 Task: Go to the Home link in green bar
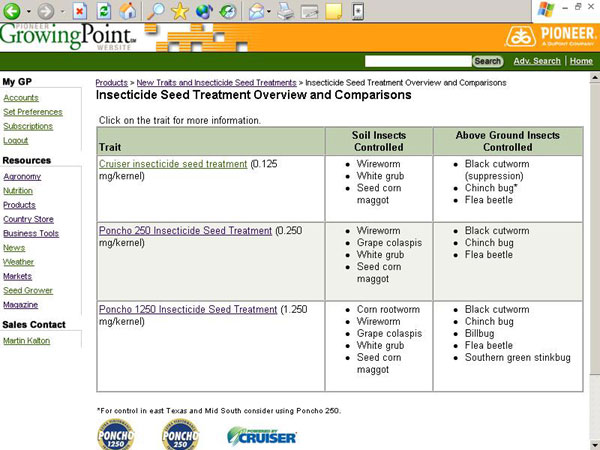(581, 61)
